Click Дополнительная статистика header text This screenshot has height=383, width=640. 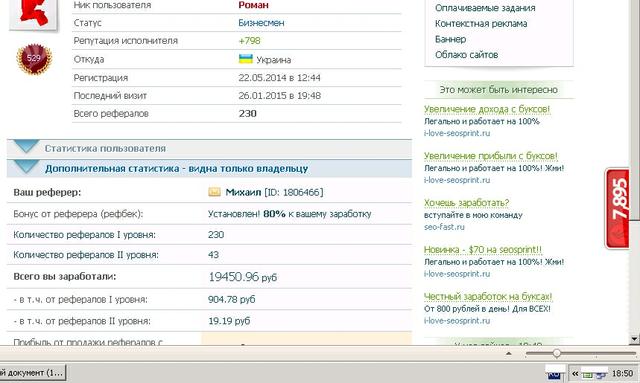(176, 168)
